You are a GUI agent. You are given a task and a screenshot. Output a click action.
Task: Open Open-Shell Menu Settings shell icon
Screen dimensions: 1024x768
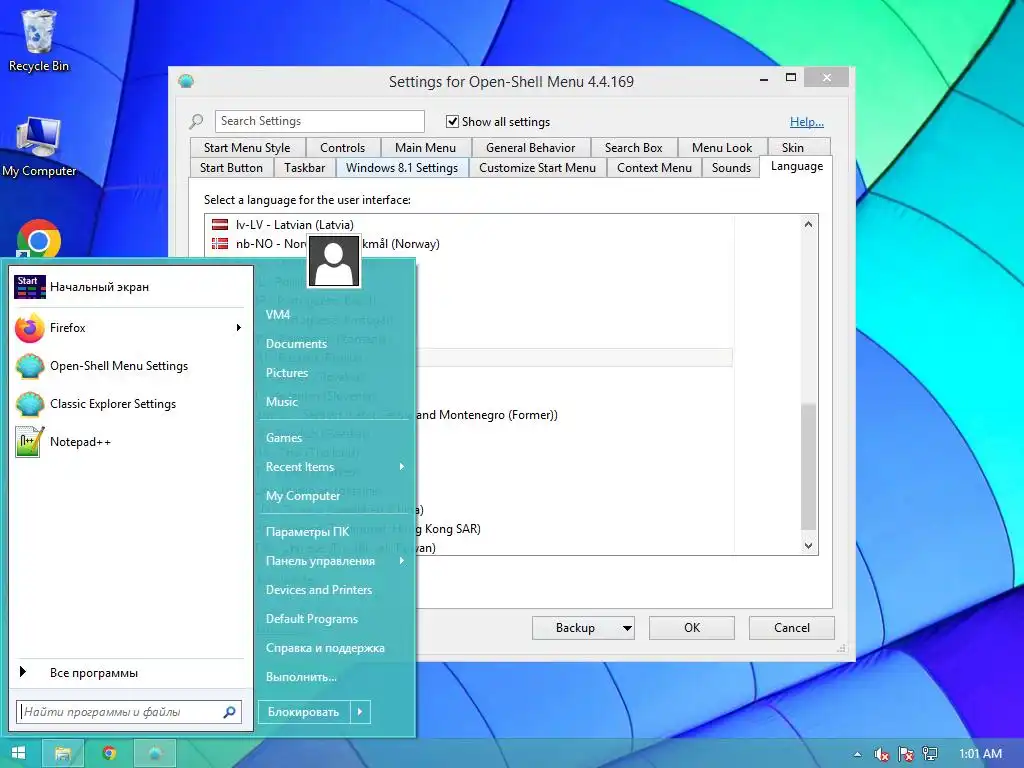tap(29, 366)
